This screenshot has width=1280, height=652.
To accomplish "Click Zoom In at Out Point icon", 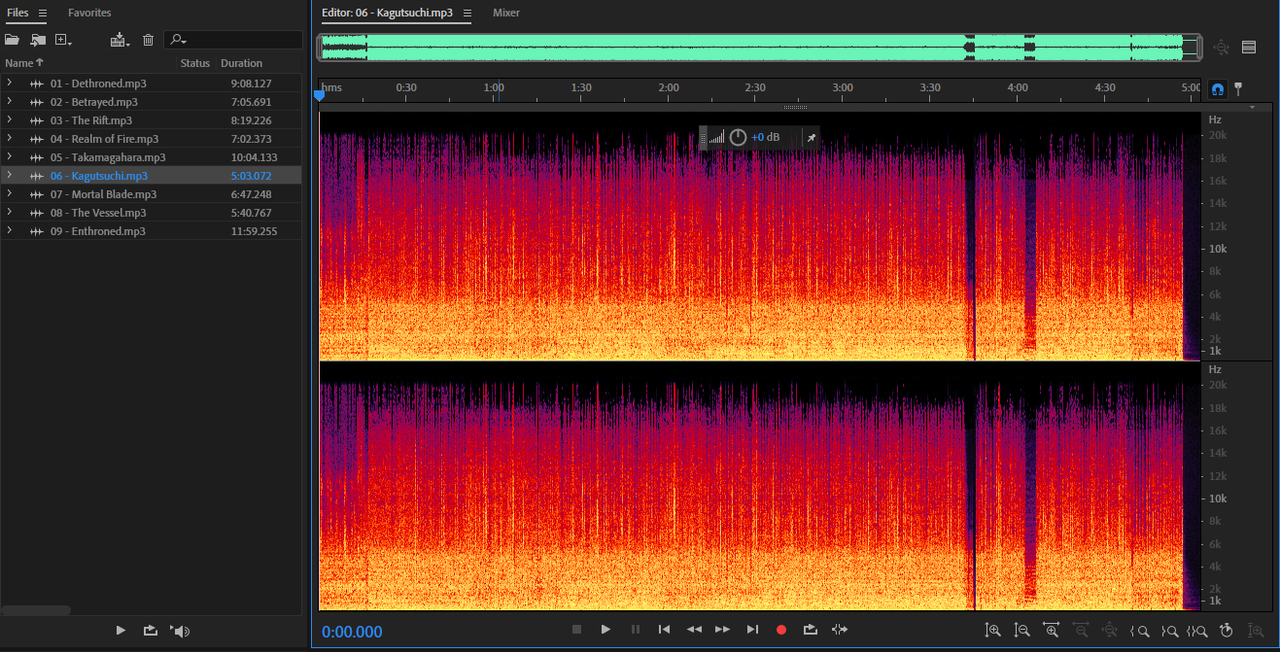I will (1168, 631).
